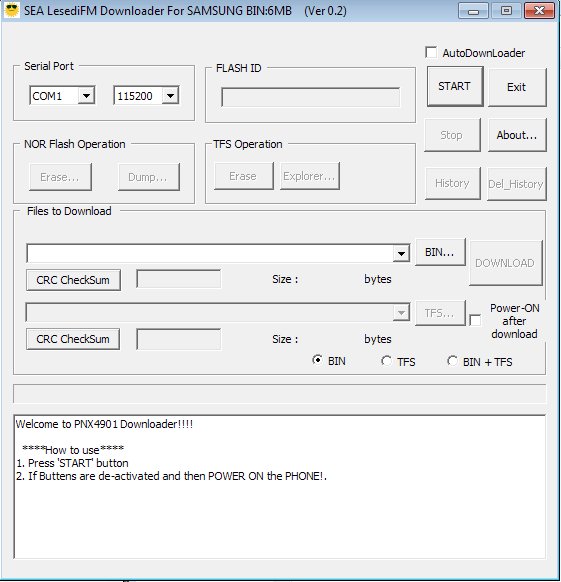Viewport: 561px width, 582px height.
Task: Click the BIN file CRC checksum field
Action: pos(179,279)
